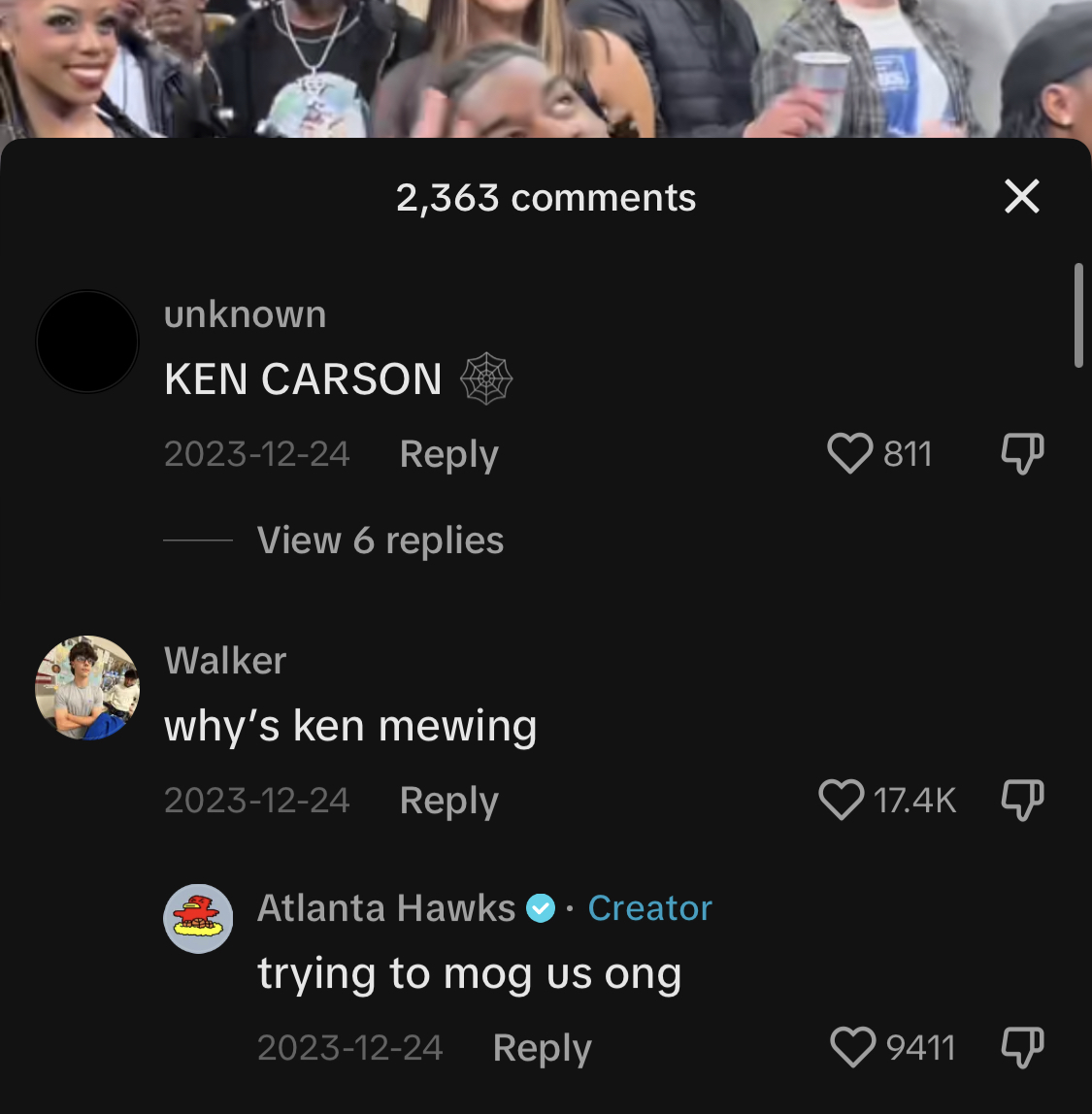This screenshot has height=1114, width=1092.
Task: Like the Atlanta Hawks reply
Action: 852,1047
